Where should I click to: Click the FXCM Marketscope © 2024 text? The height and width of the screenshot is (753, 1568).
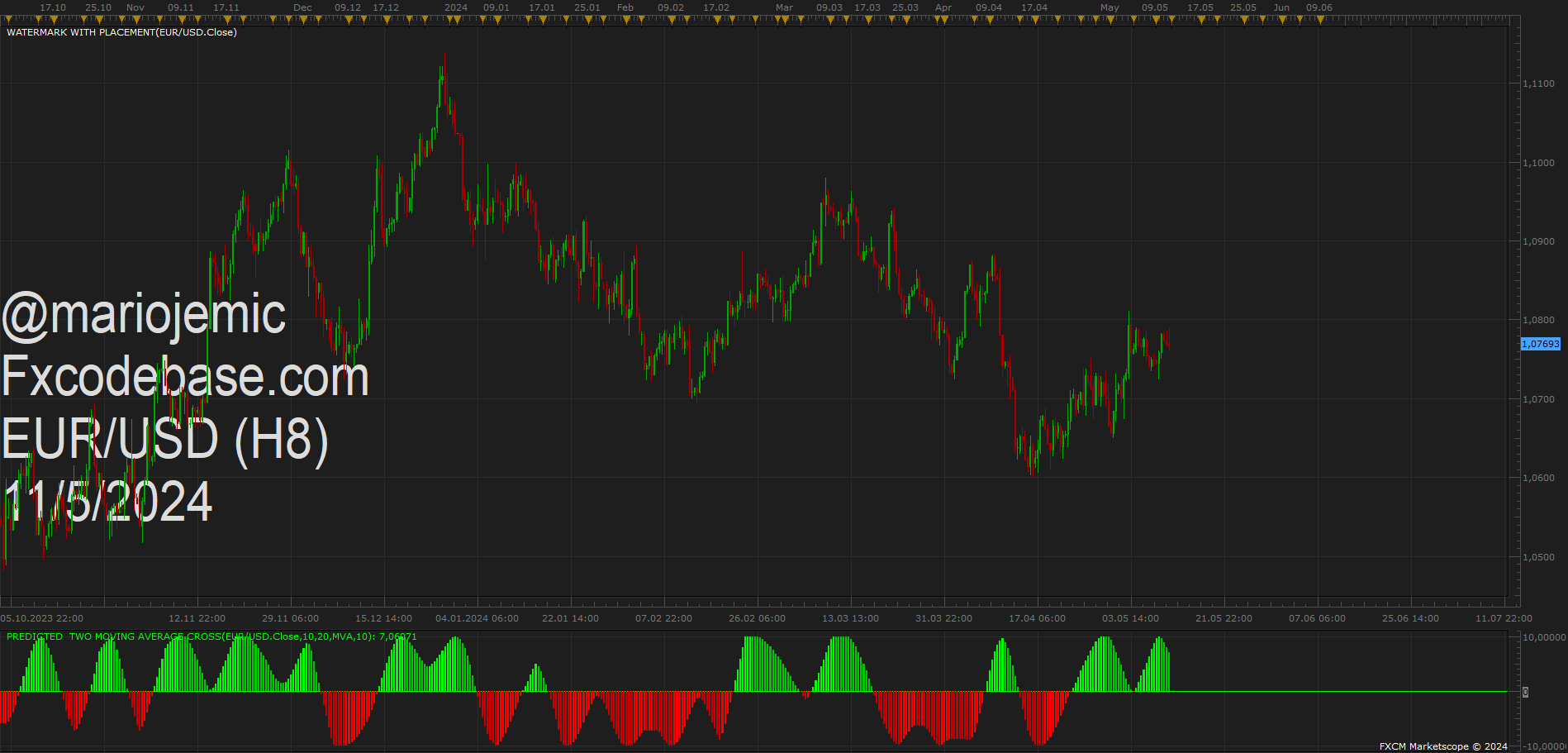(1443, 746)
